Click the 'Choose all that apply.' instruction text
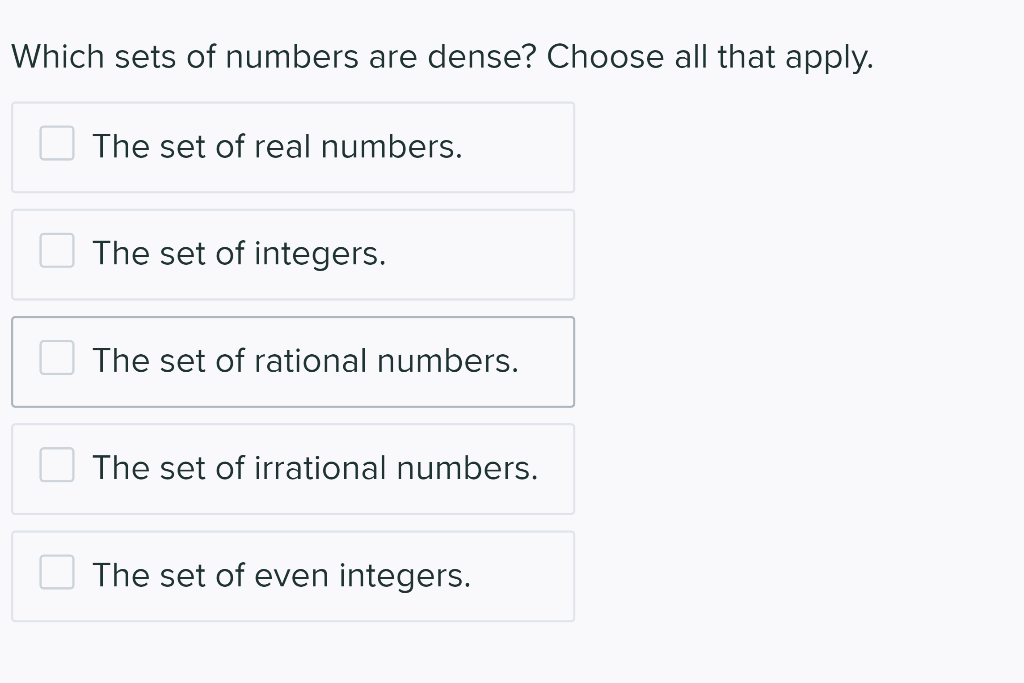This screenshot has width=1024, height=683. click(709, 57)
